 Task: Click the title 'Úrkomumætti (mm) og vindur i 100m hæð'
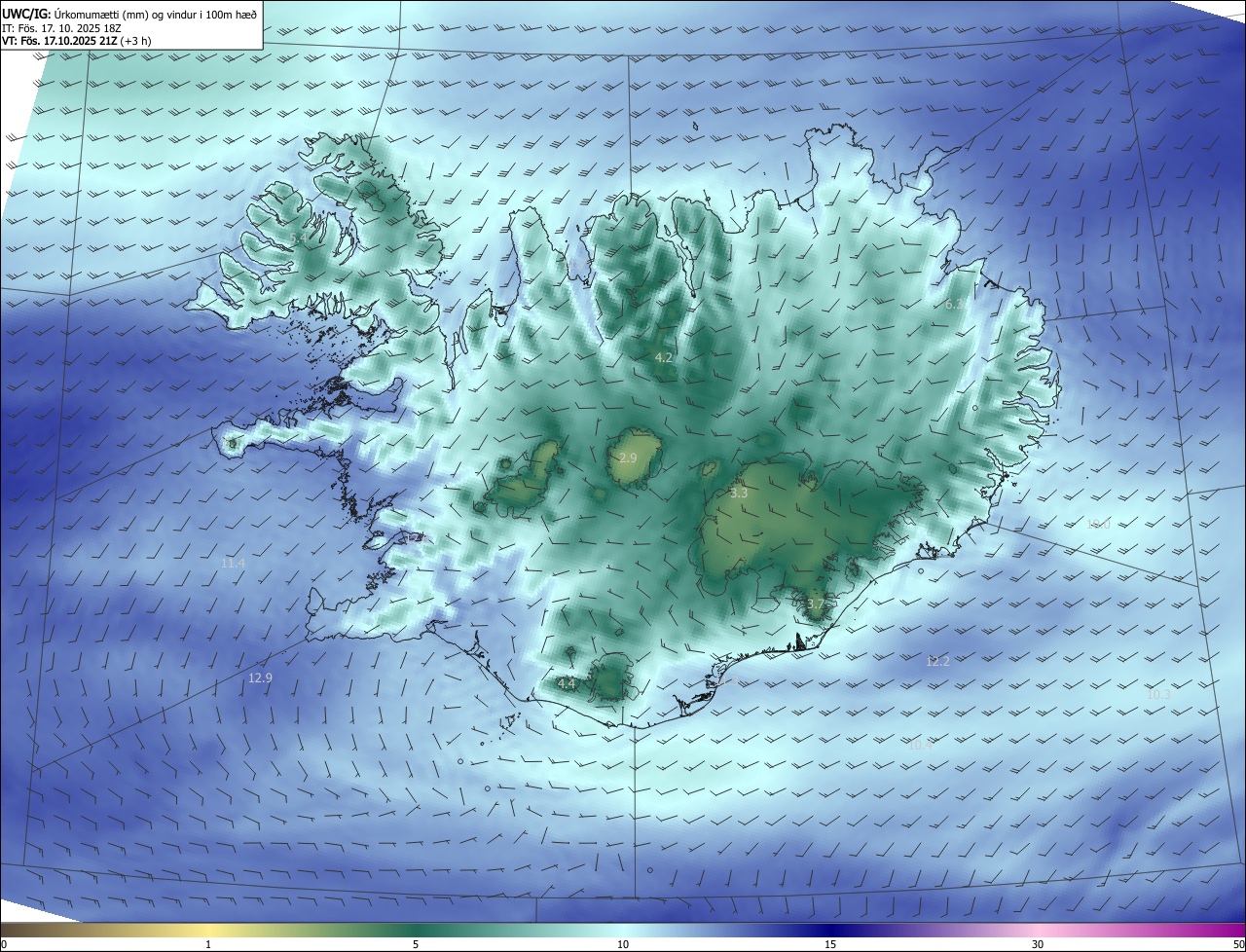154,14
